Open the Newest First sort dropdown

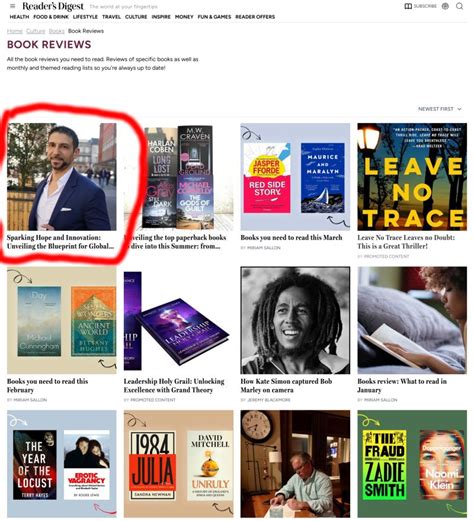click(x=440, y=109)
